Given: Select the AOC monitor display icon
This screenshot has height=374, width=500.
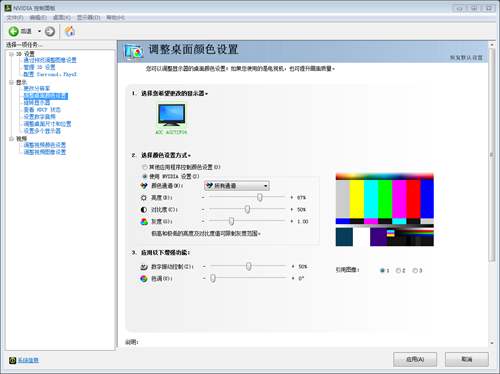Looking at the screenshot, I should (171, 115).
